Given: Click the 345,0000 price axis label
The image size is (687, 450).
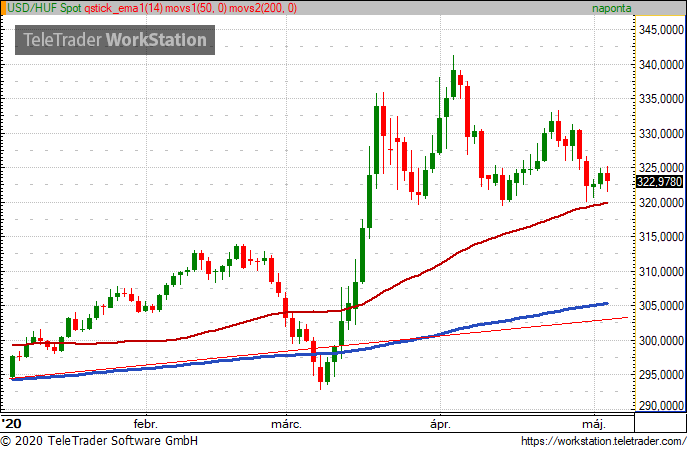Looking at the screenshot, I should [661, 30].
